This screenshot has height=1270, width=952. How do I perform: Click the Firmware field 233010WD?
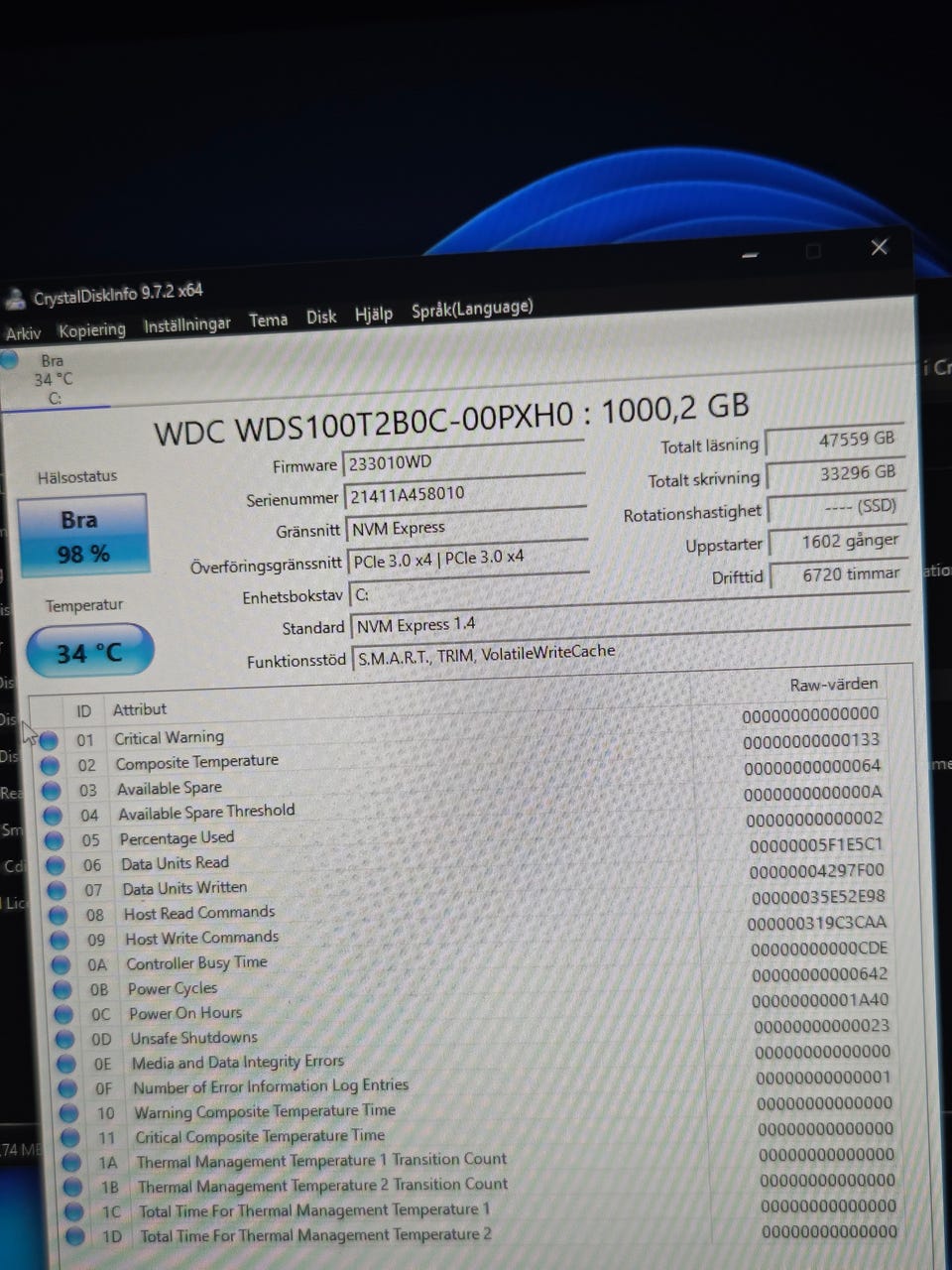pos(463,460)
